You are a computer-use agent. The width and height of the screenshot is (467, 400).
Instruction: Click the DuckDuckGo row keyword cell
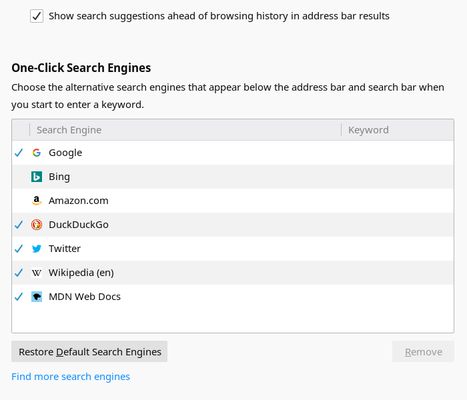(397, 225)
